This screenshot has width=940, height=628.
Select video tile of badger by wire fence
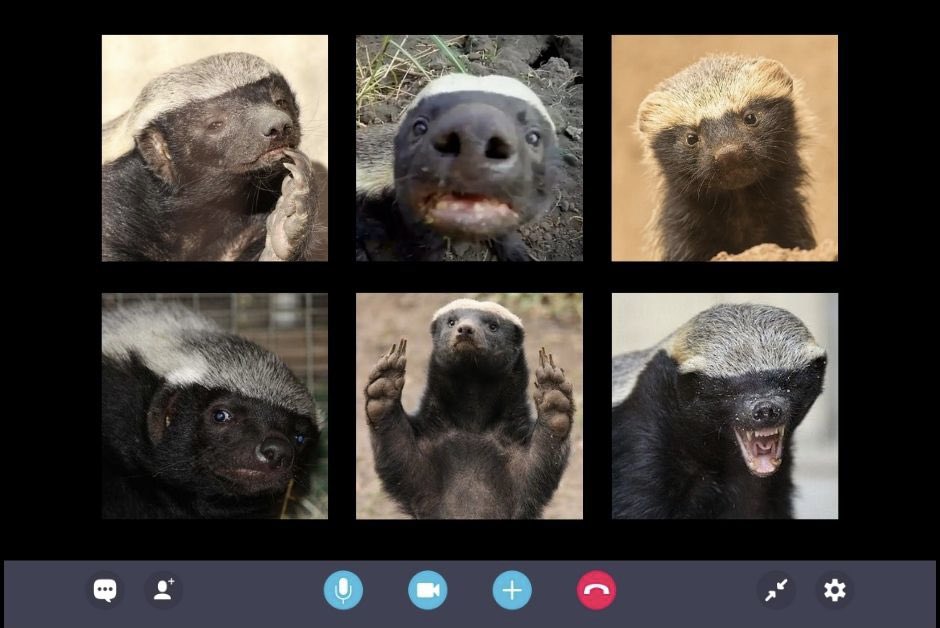pos(215,406)
